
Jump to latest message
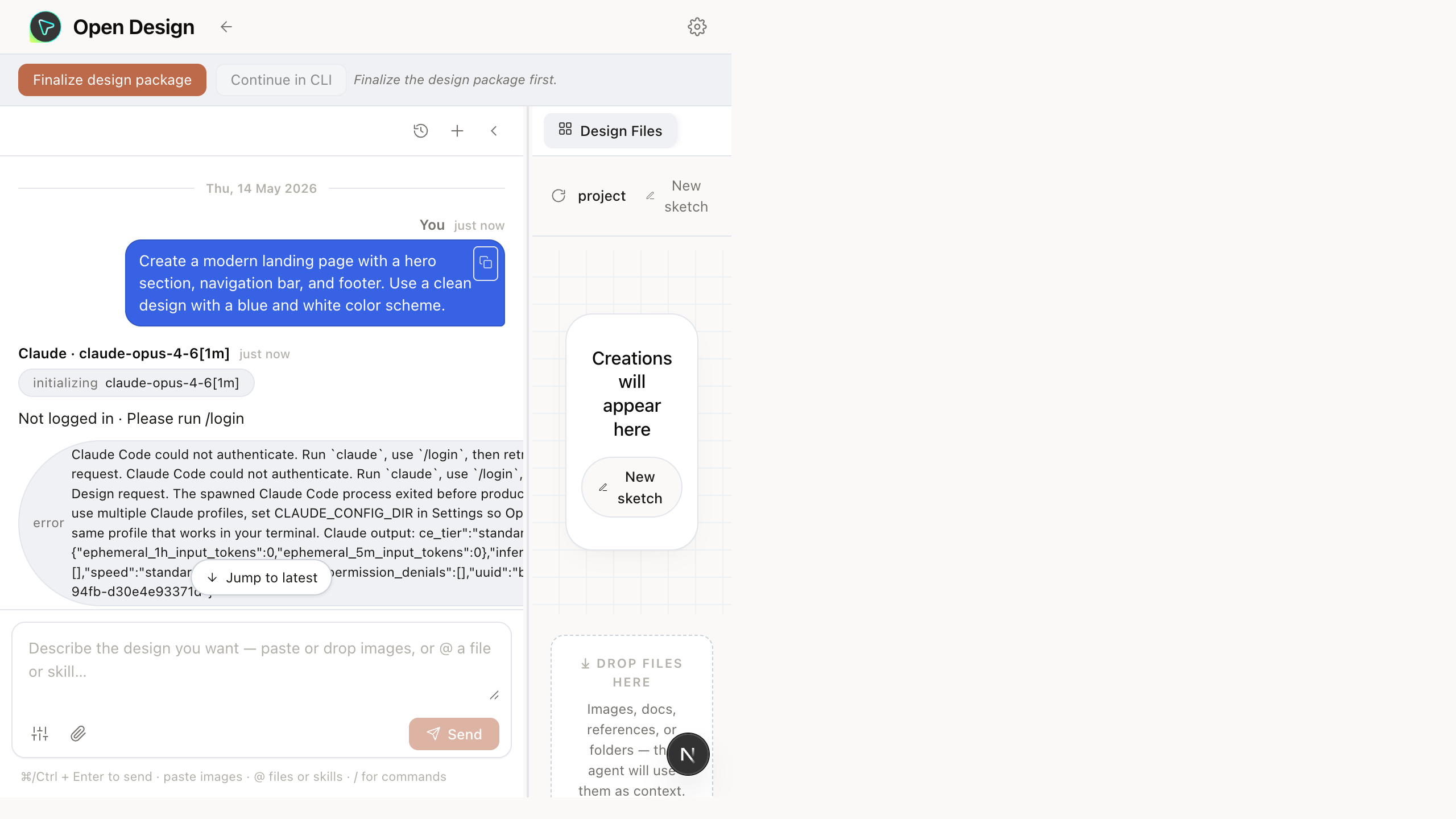point(262,577)
